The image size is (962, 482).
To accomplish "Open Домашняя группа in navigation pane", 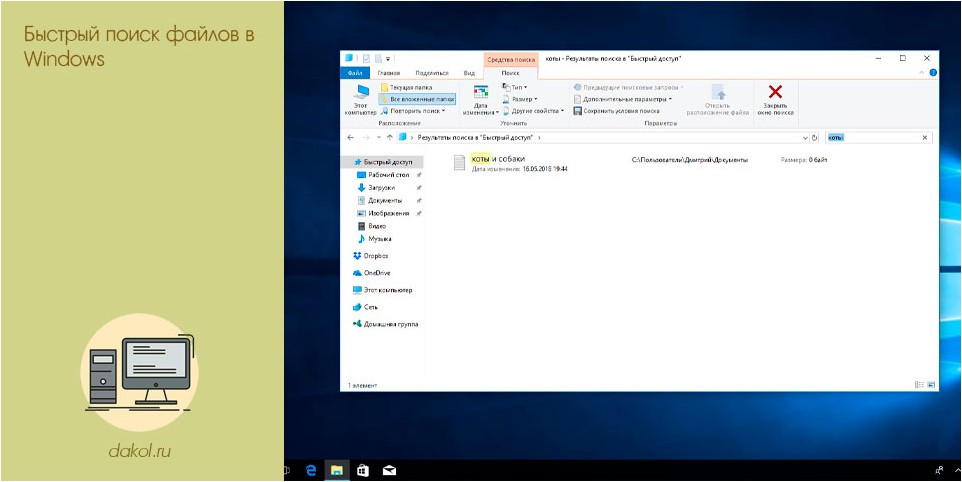I will [x=390, y=324].
